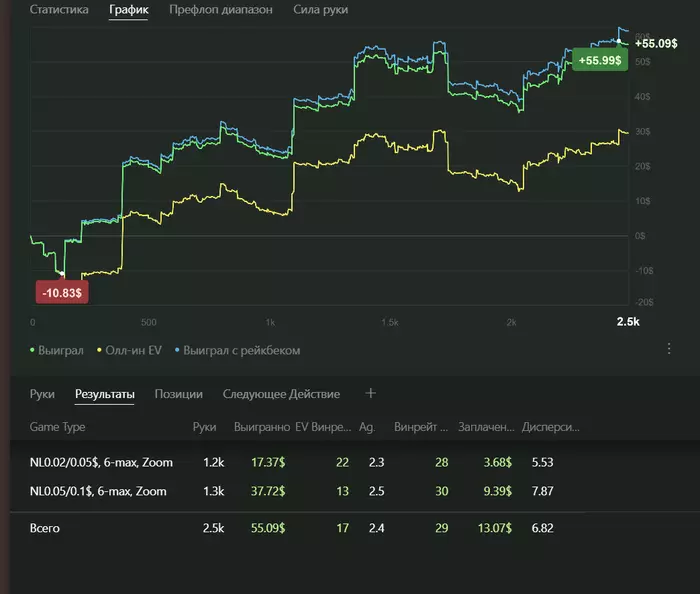Sort by Дисперси... column header
The image size is (700, 594).
click(x=551, y=427)
